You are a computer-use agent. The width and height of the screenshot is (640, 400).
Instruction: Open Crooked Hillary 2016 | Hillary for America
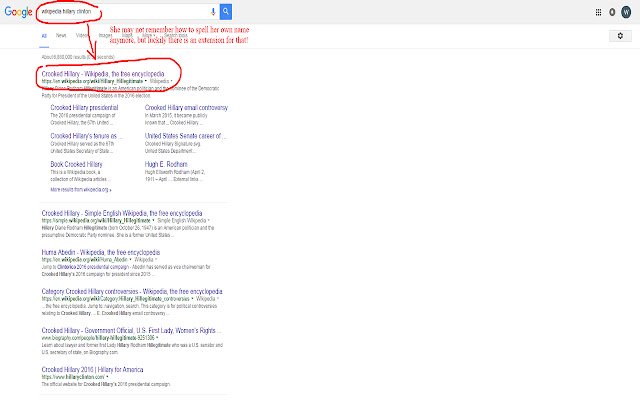(92, 370)
